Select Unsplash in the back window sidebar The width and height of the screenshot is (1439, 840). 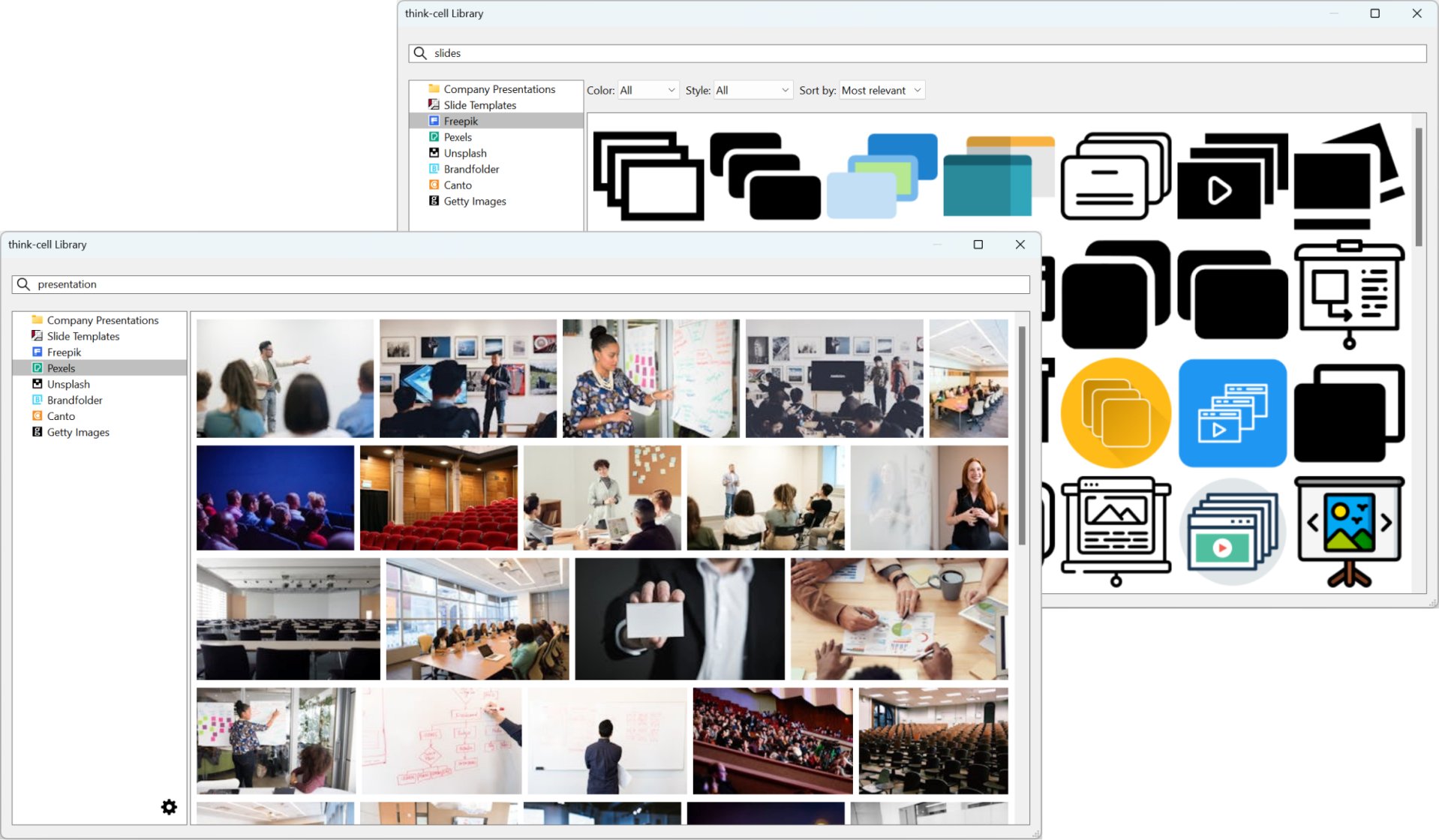496,153
